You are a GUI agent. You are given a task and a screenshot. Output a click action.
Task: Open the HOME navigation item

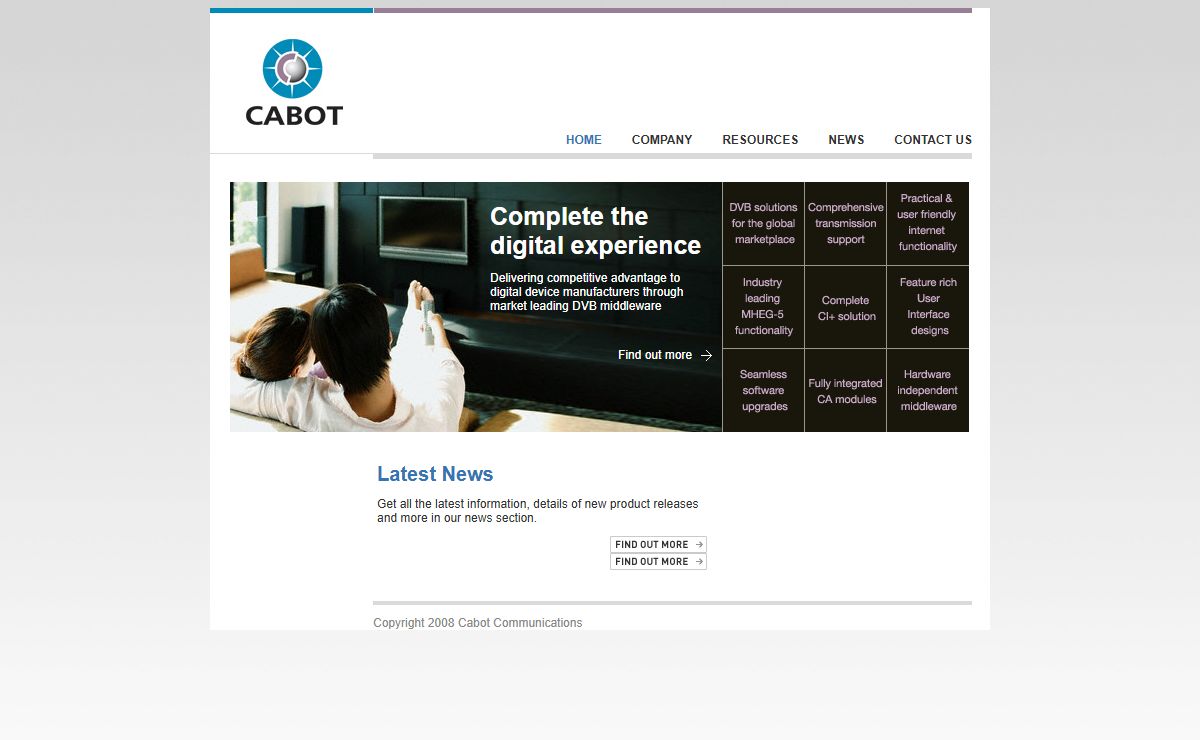click(584, 140)
